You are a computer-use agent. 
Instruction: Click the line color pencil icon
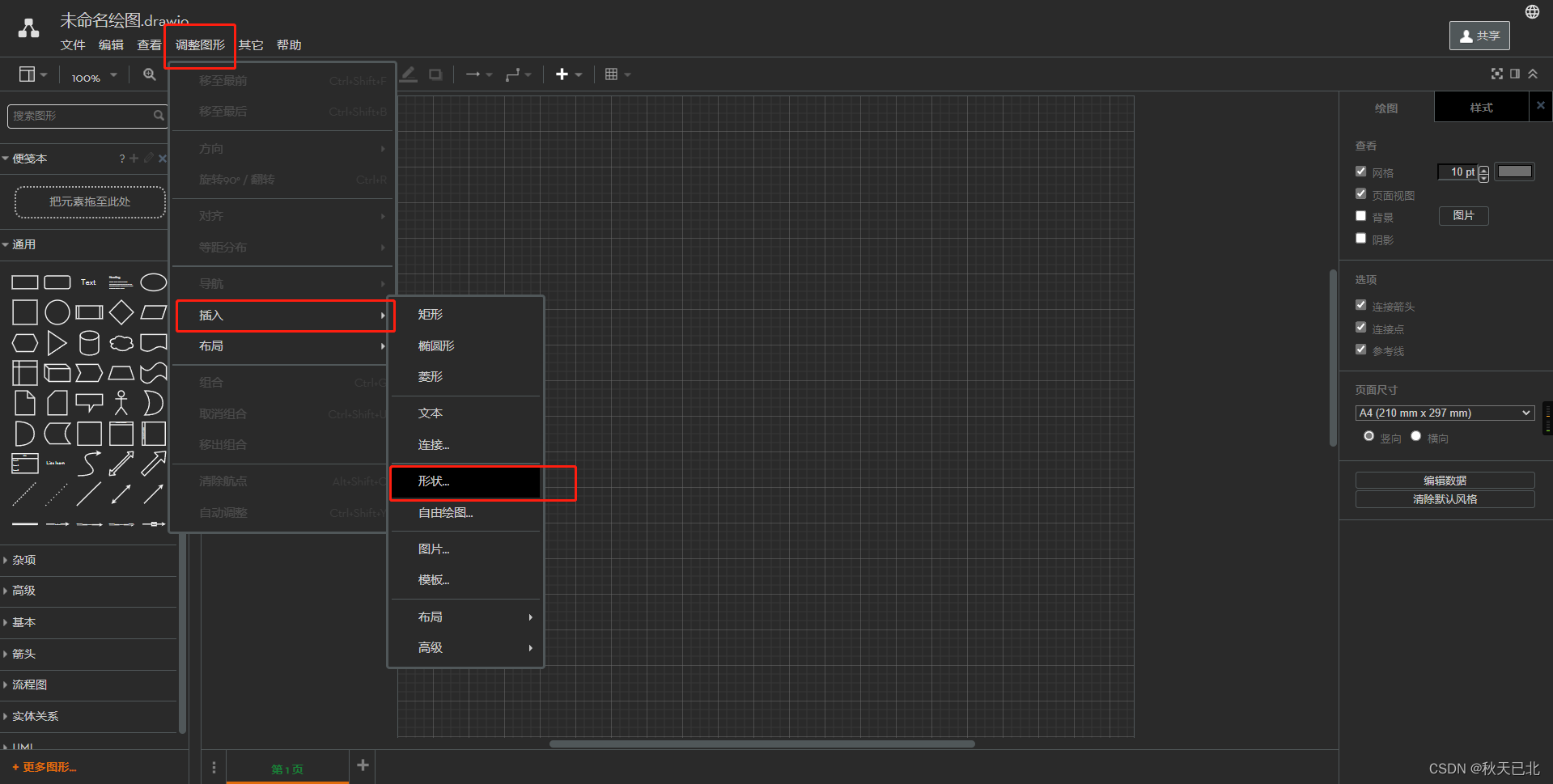tap(409, 74)
